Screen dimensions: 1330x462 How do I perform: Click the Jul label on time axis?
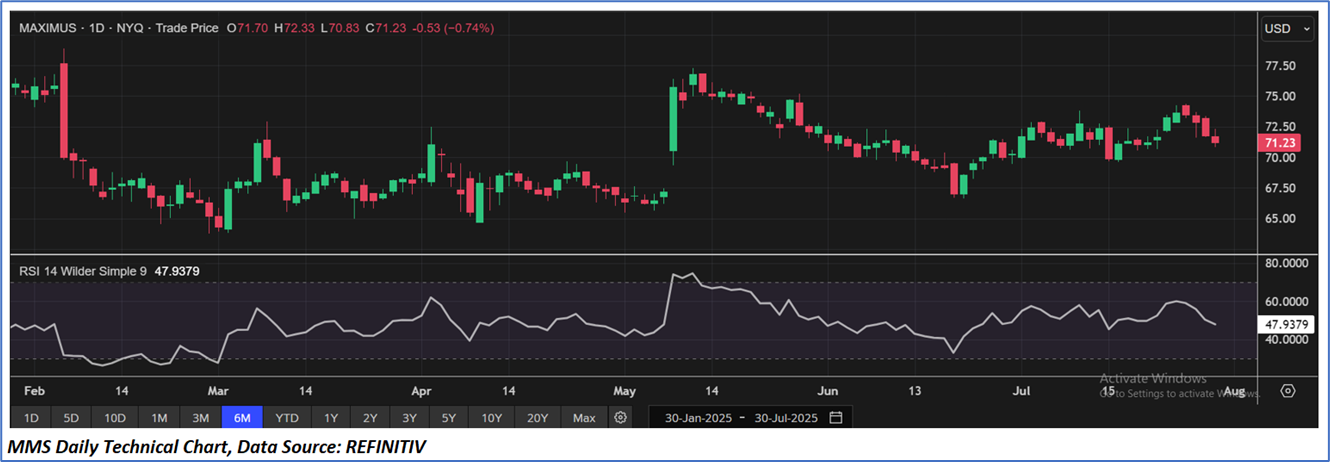[1021, 390]
